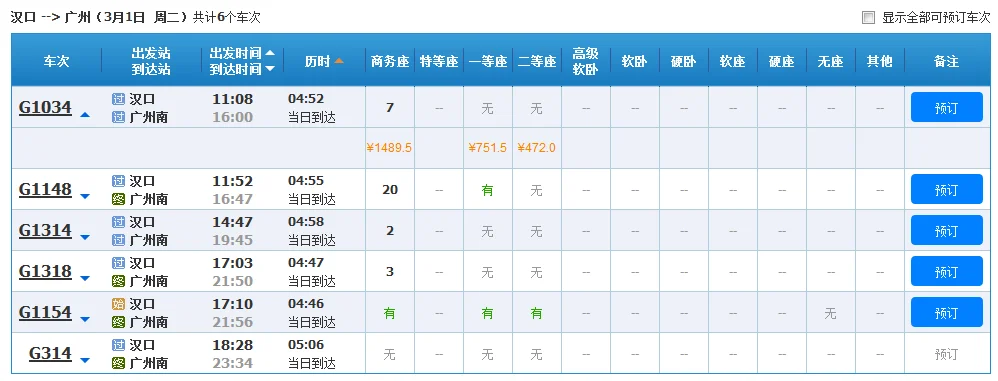Book train G1148 with 预订 button
This screenshot has width=998, height=381.
coord(946,190)
